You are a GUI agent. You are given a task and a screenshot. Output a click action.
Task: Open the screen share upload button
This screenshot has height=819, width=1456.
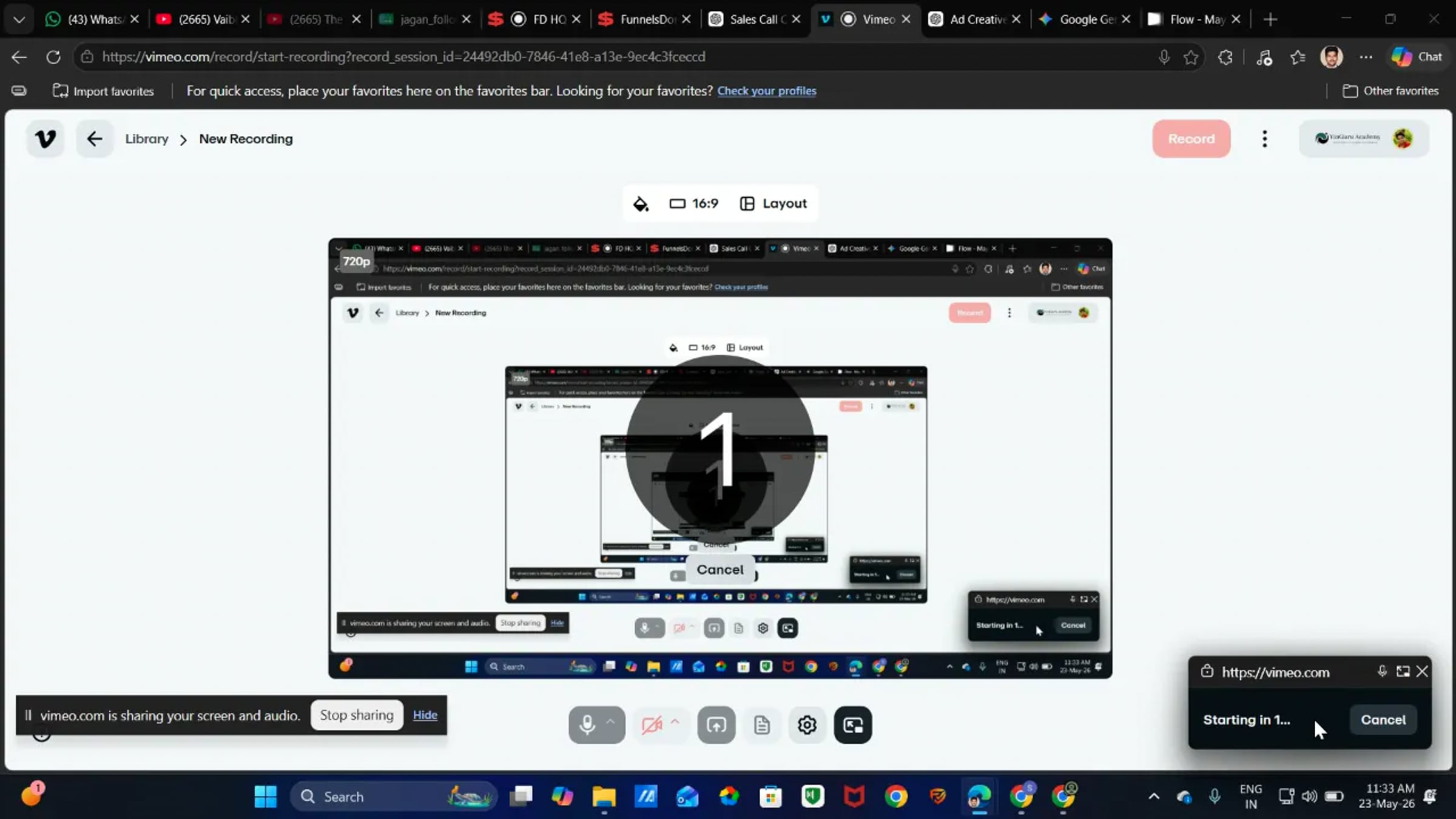click(716, 725)
